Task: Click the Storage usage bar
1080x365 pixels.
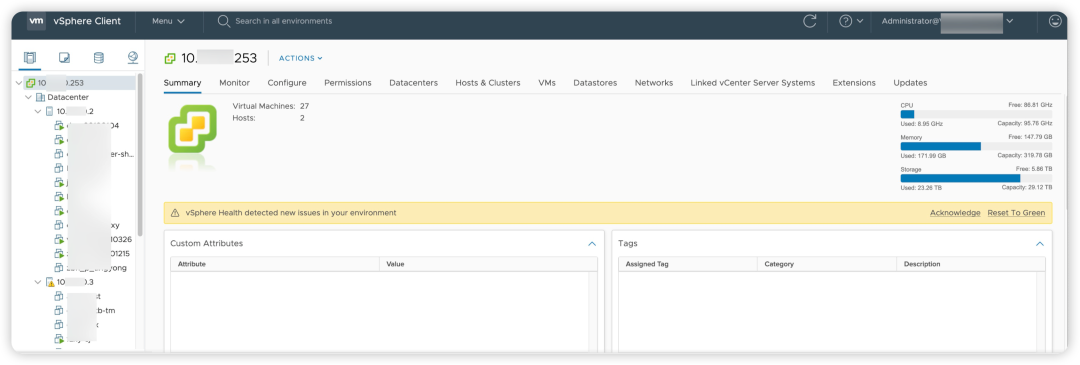Action: [976, 178]
